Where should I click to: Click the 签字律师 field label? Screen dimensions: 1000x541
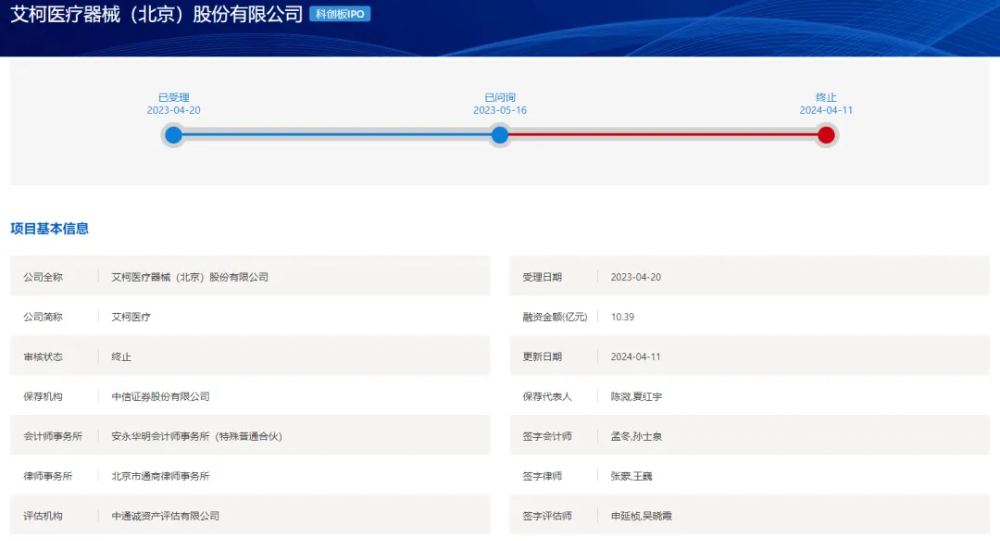(542, 476)
